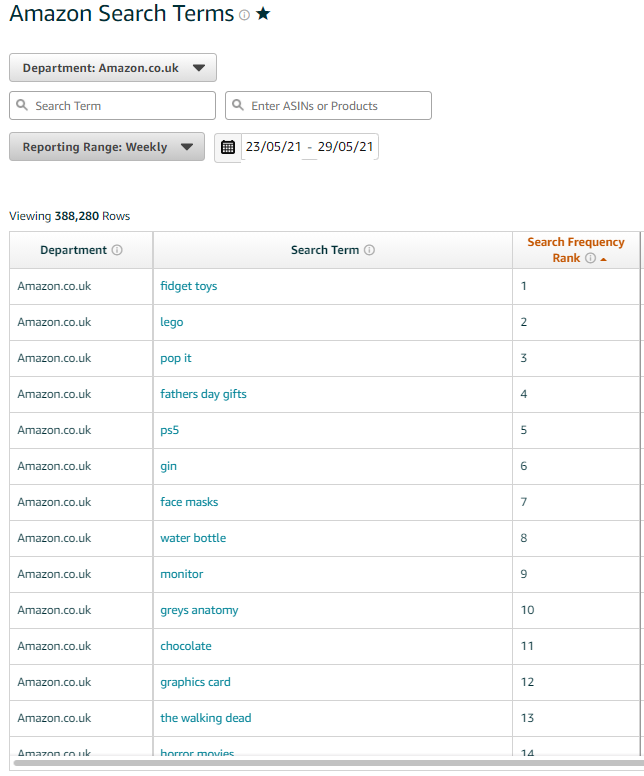
Task: Click the info icon by Search Frequency Rank
Action: click(x=590, y=258)
